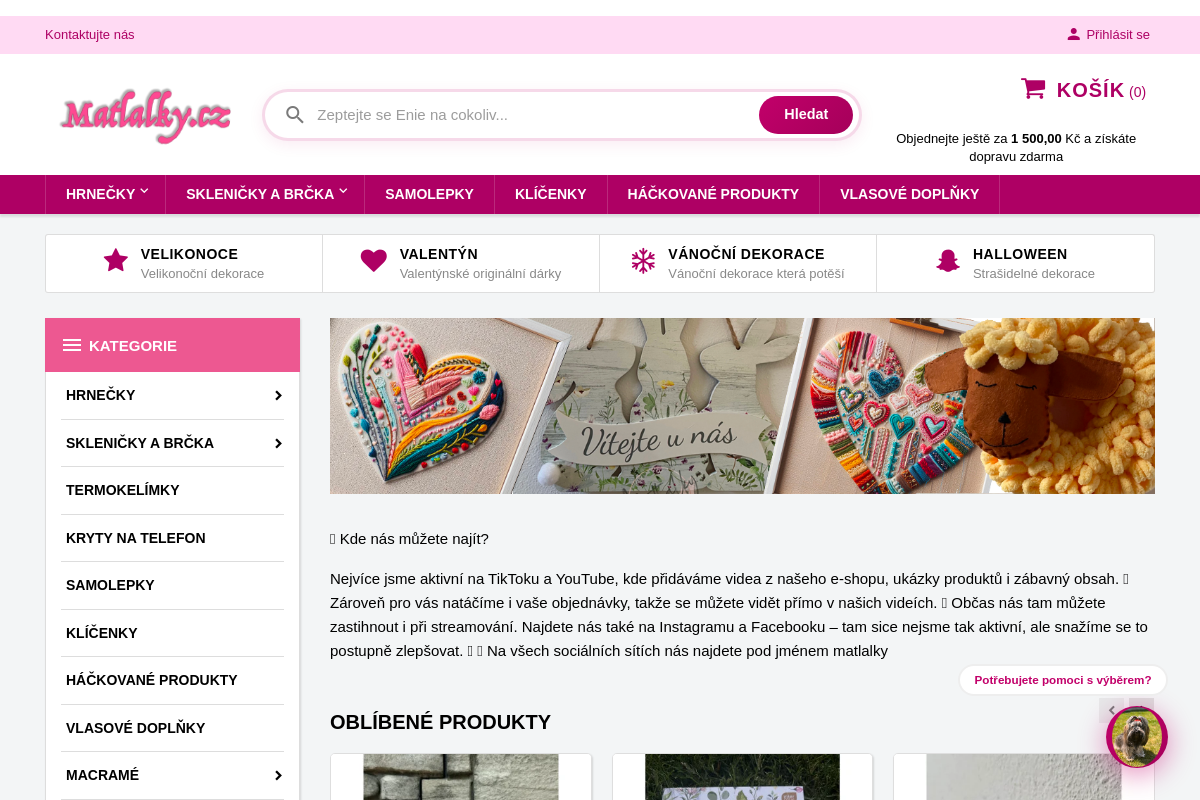Open the Kontaktujte nás link
The image size is (1200, 800).
click(x=90, y=34)
